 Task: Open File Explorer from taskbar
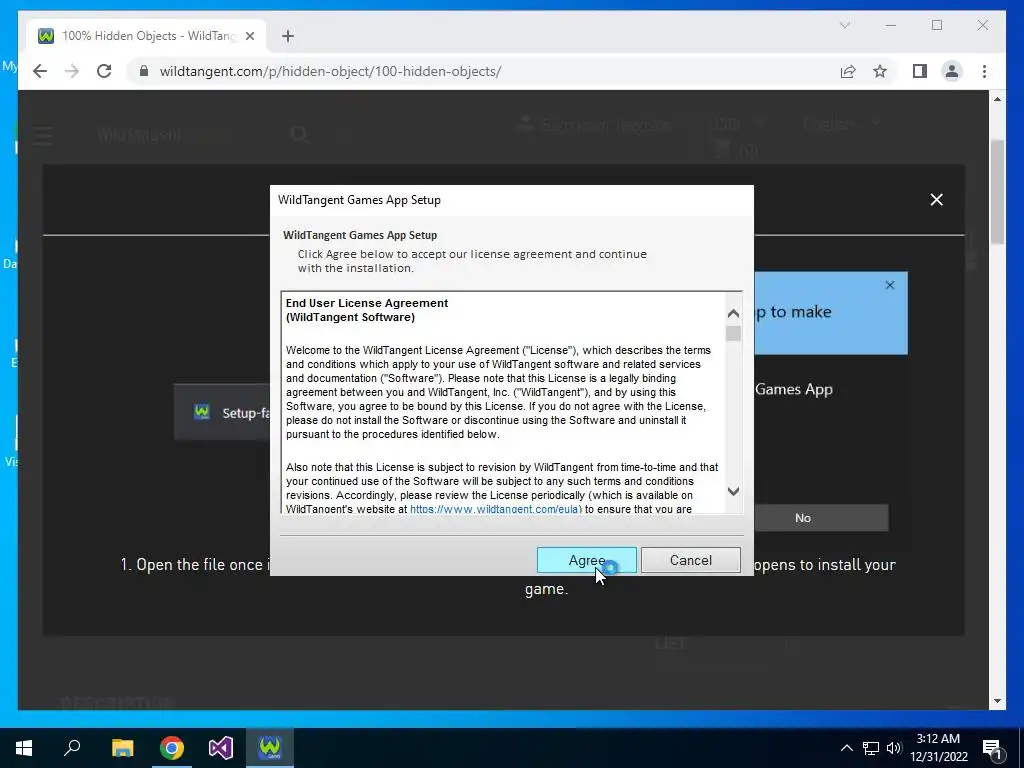(x=122, y=748)
